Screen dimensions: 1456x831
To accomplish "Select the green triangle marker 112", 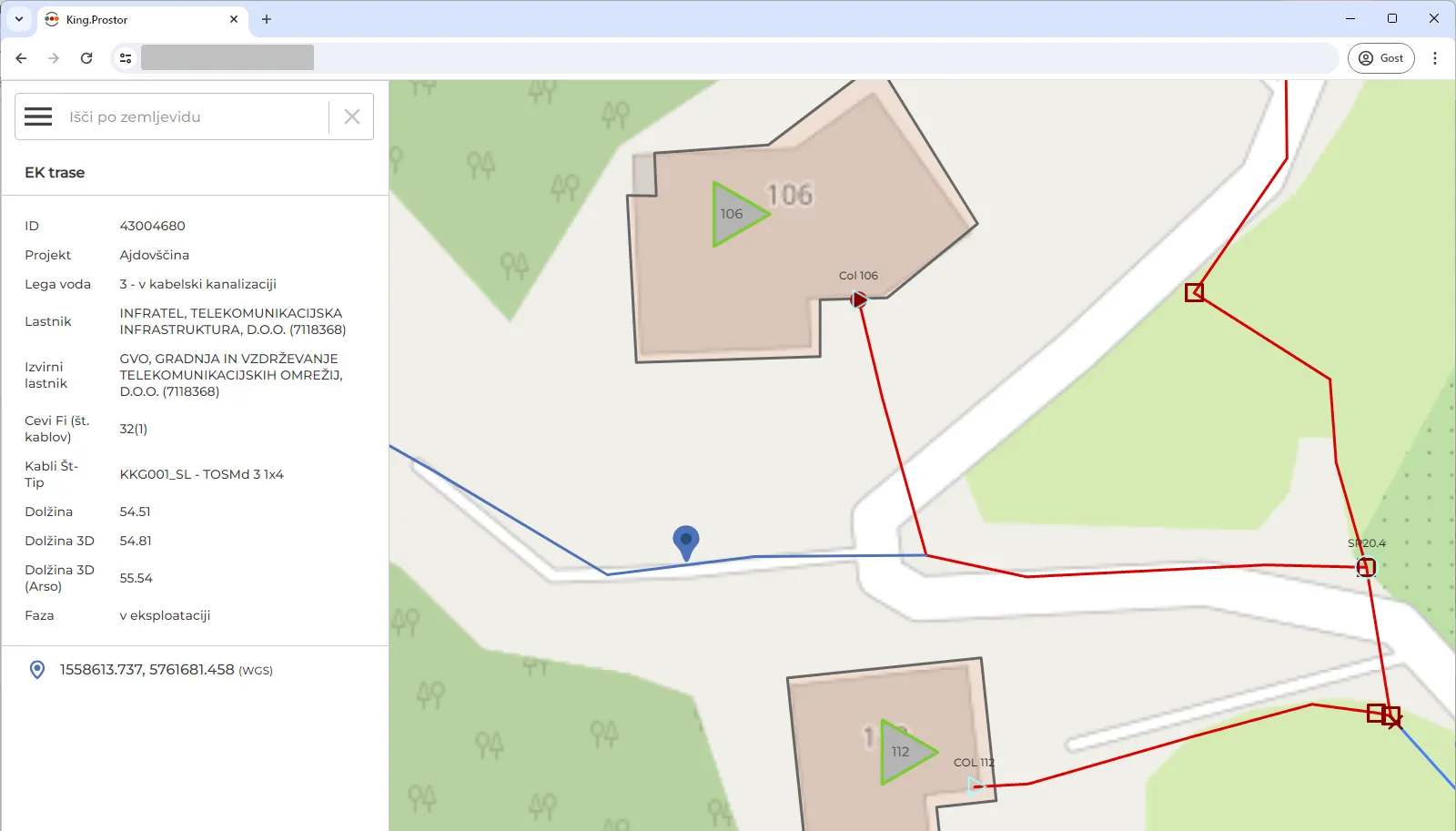I will [x=904, y=752].
